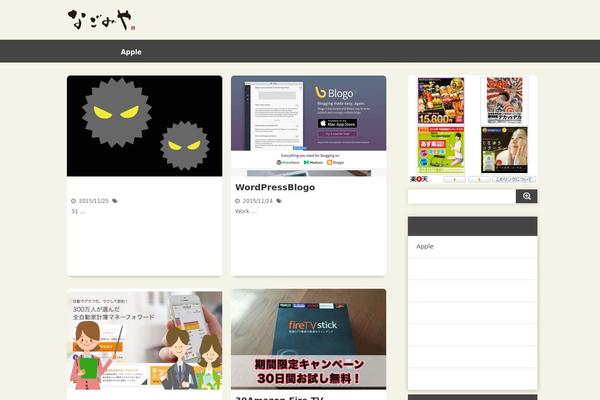
Task: Click clock icon beside 2015/11/25
Action: [x=73, y=201]
